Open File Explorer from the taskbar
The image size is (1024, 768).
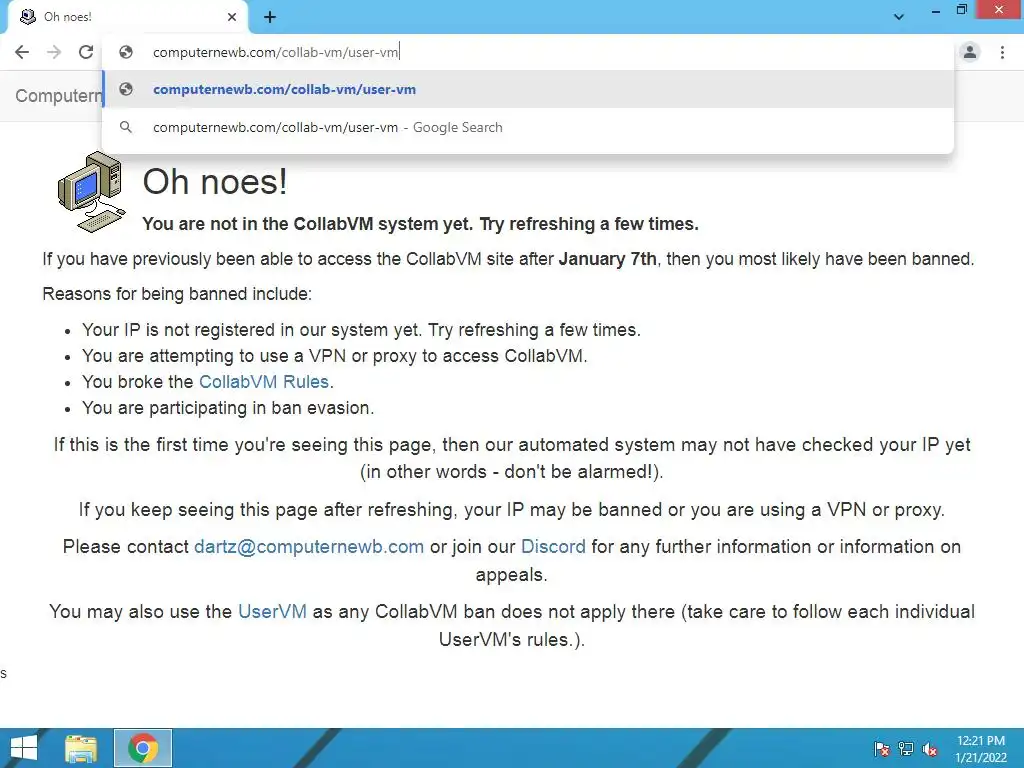tap(81, 748)
